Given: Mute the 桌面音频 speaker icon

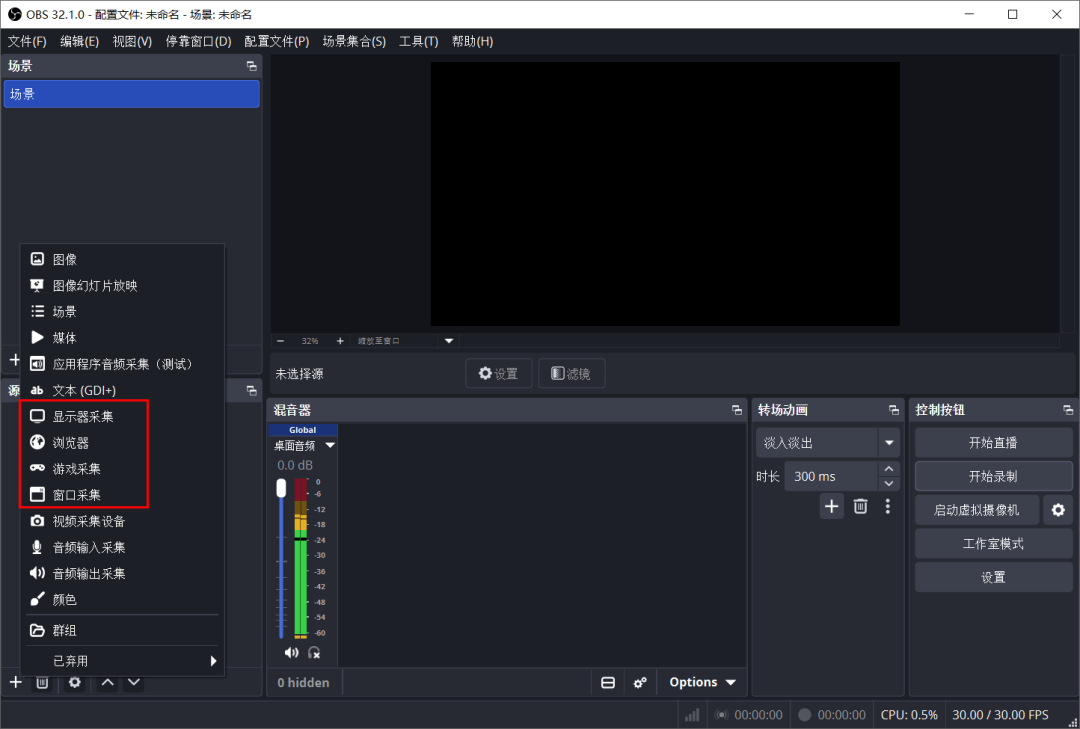Looking at the screenshot, I should [x=291, y=652].
